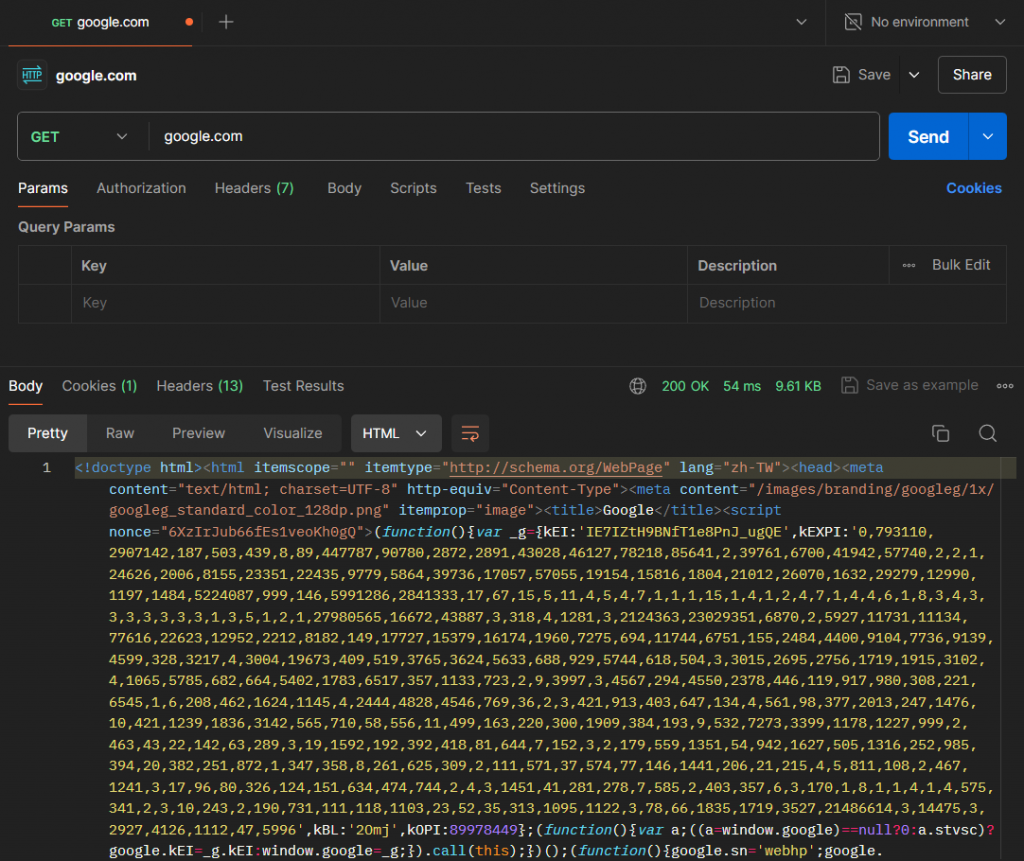Open the No environment dropdown
Image resolution: width=1024 pixels, height=861 pixels.
[x=924, y=22]
